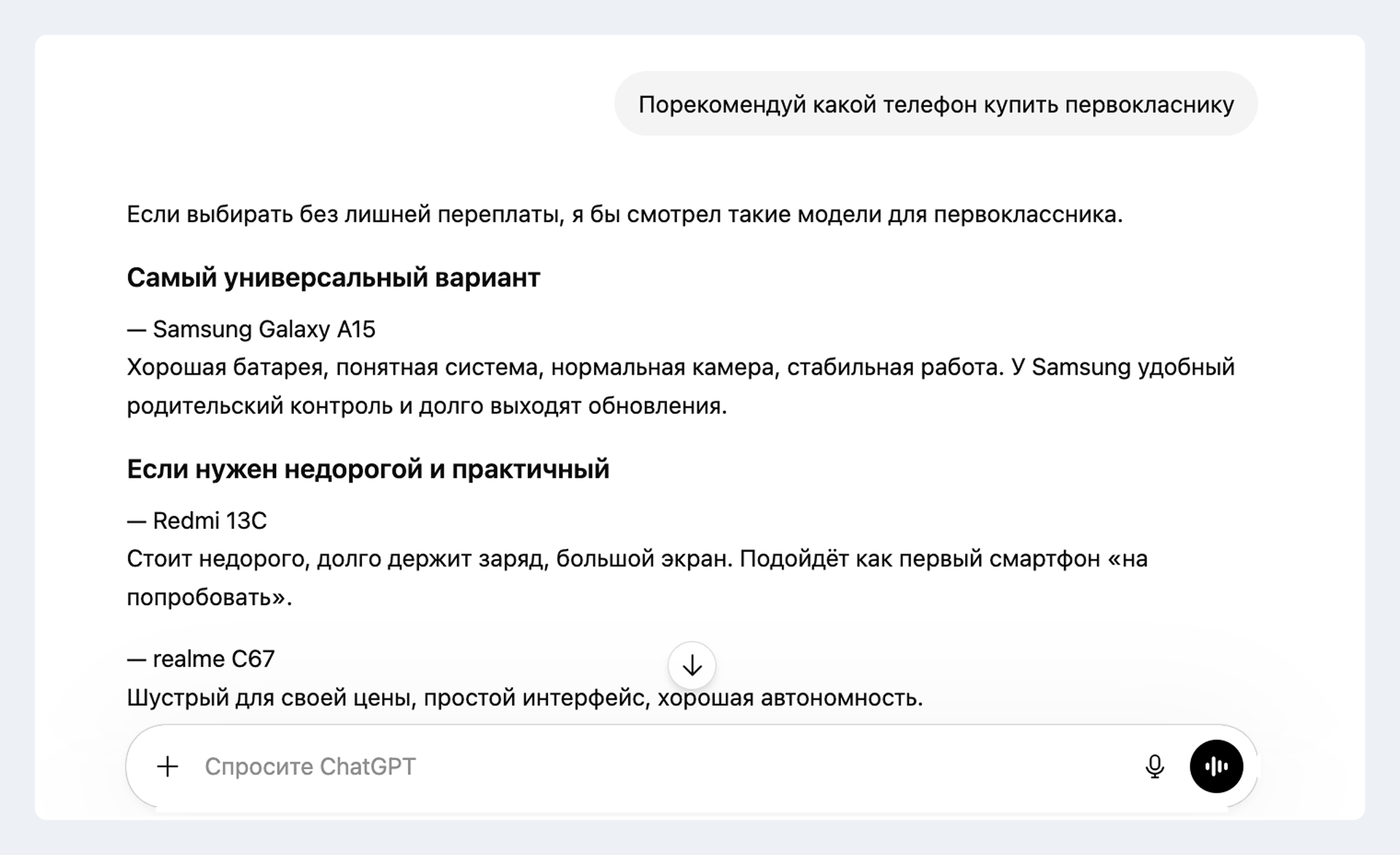The image size is (1400, 855).
Task: Select the «Samsung Galaxy A15» list entry
Action: [251, 330]
